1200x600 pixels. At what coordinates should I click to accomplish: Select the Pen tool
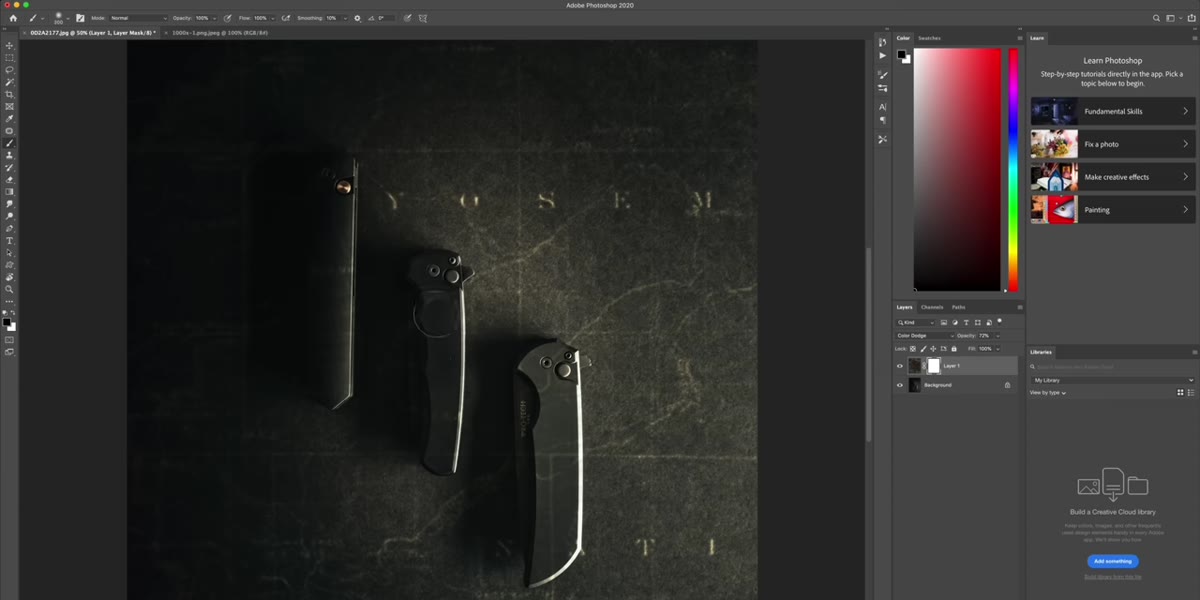(x=10, y=228)
